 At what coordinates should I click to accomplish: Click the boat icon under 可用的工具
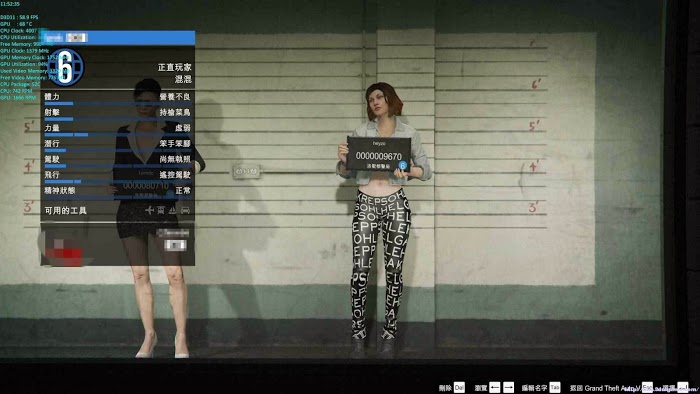coord(173,210)
